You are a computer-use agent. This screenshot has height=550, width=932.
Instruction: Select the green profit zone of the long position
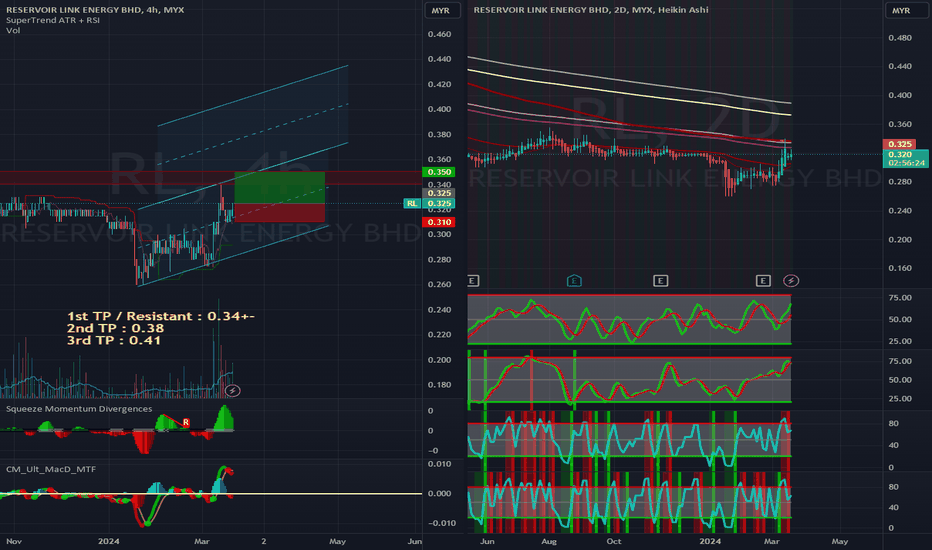[x=280, y=188]
